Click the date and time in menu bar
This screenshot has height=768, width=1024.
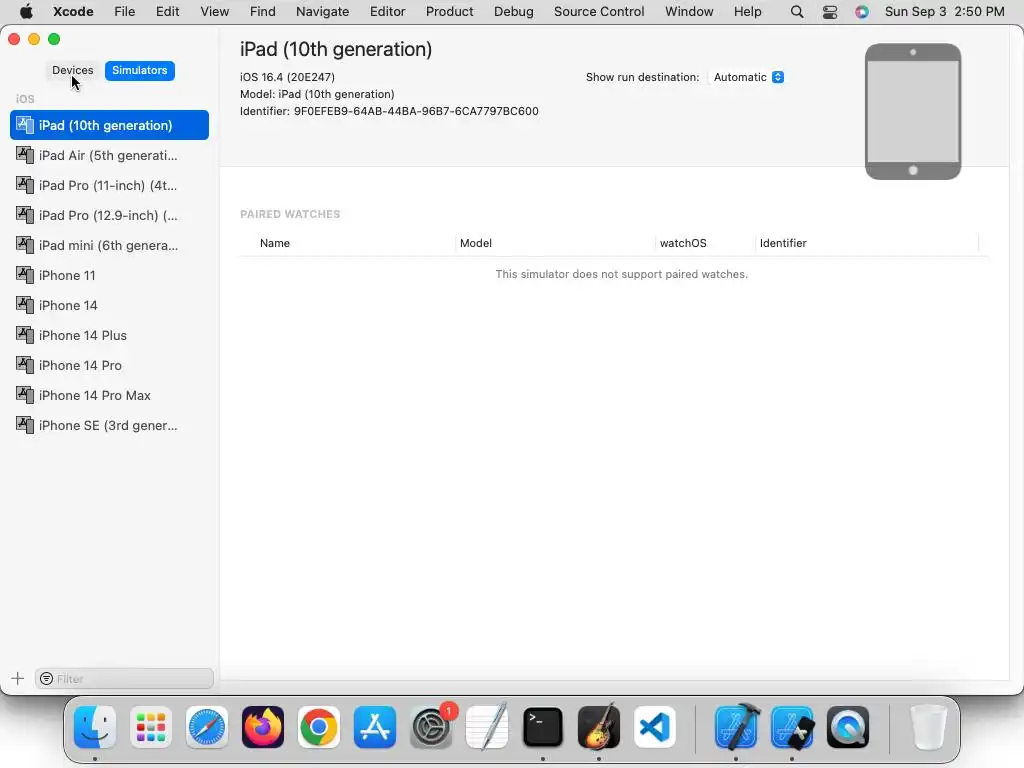(944, 12)
